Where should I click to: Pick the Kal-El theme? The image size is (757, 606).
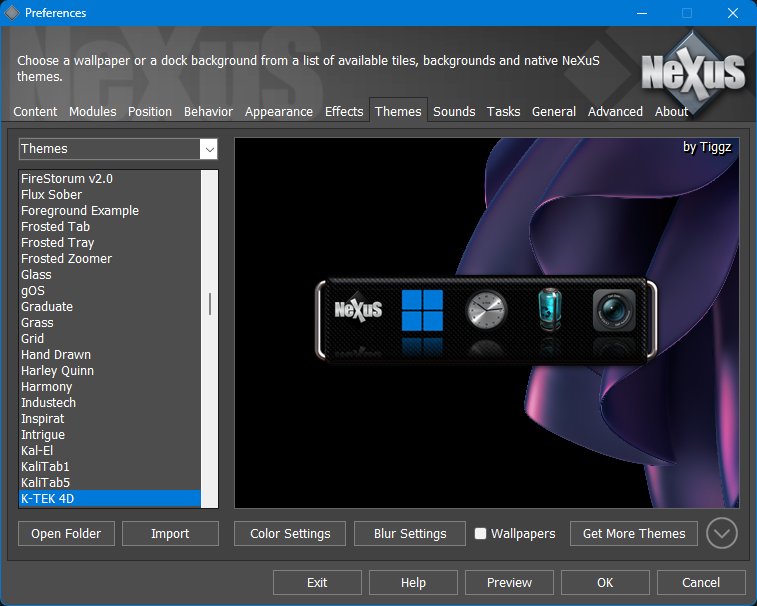point(110,451)
